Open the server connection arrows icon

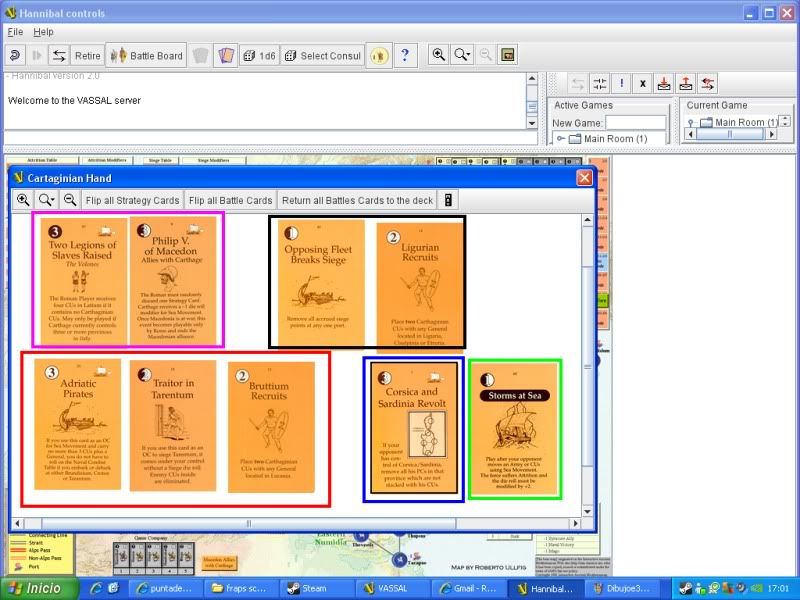[x=59, y=55]
